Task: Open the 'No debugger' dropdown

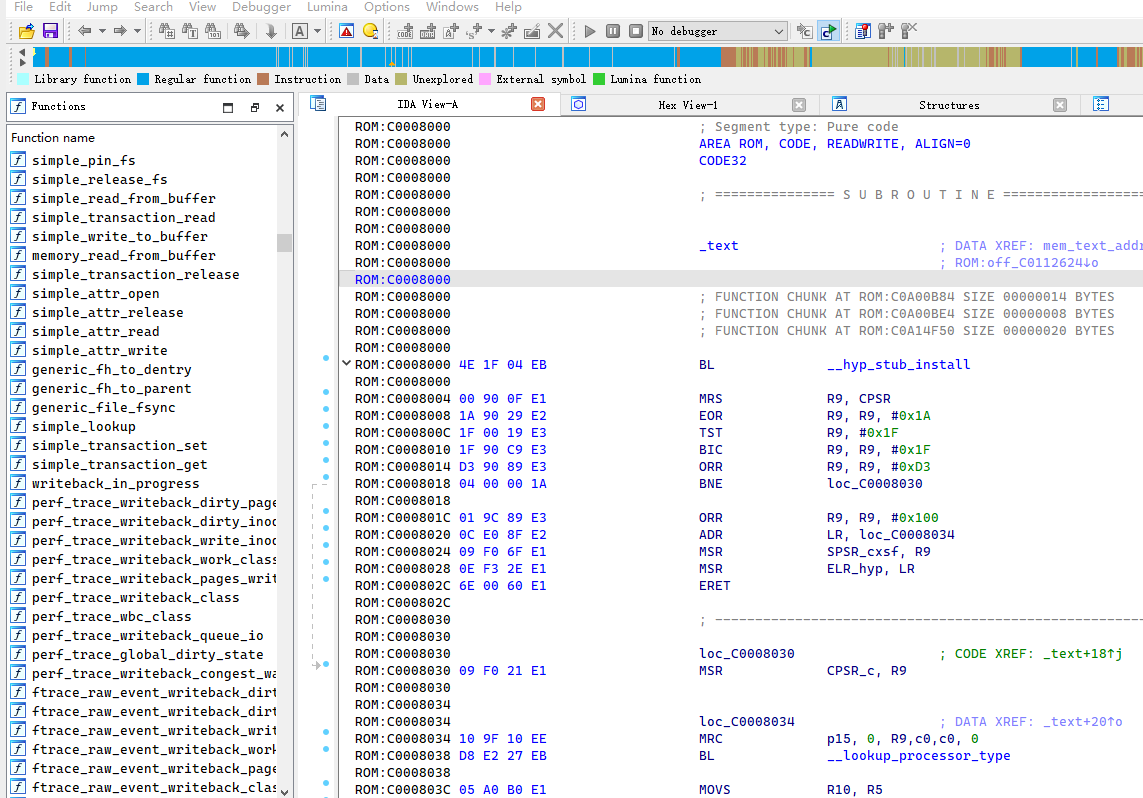Action: coord(779,31)
